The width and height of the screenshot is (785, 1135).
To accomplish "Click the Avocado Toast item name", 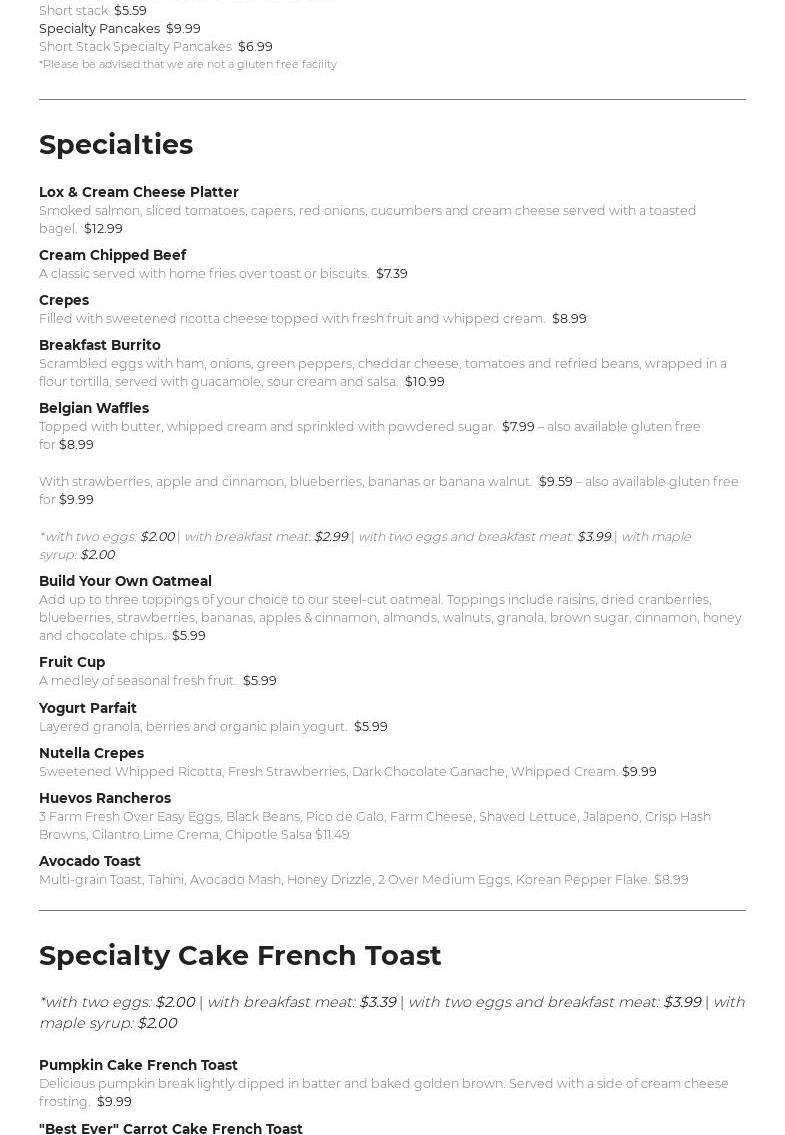I will (x=90, y=861).
